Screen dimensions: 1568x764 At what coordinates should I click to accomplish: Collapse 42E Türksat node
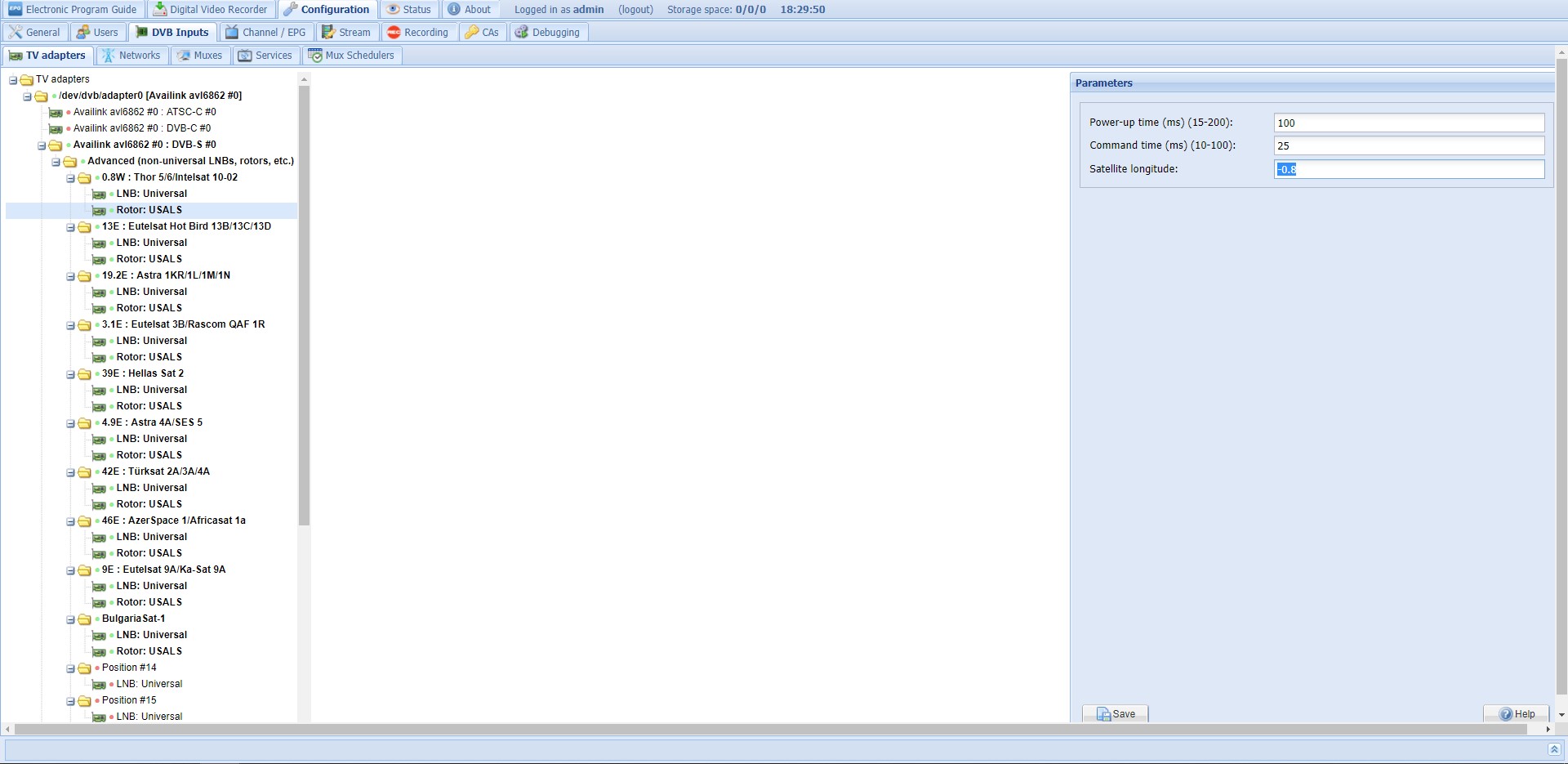[70, 472]
